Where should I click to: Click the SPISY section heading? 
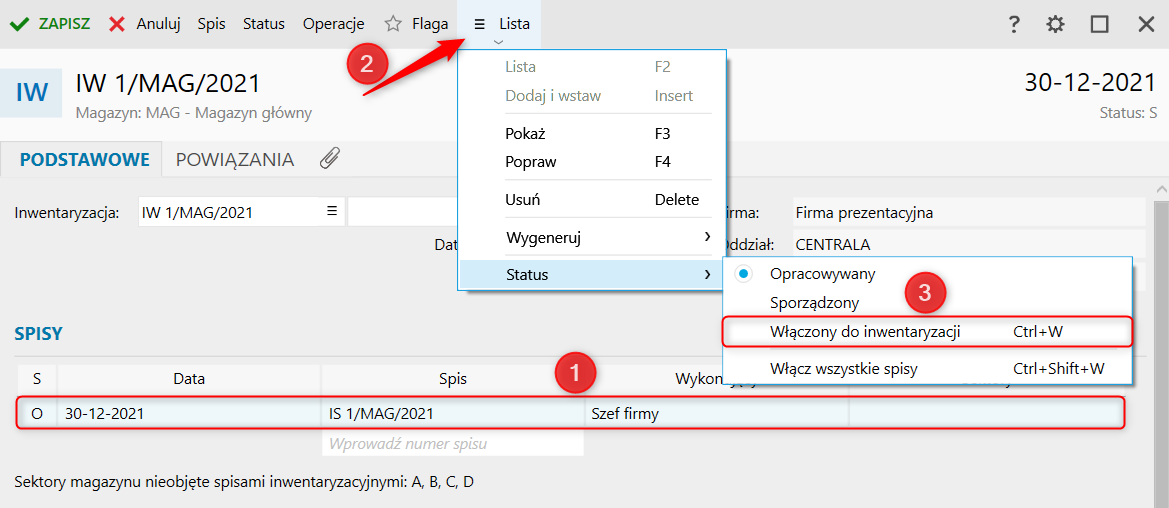tap(38, 334)
